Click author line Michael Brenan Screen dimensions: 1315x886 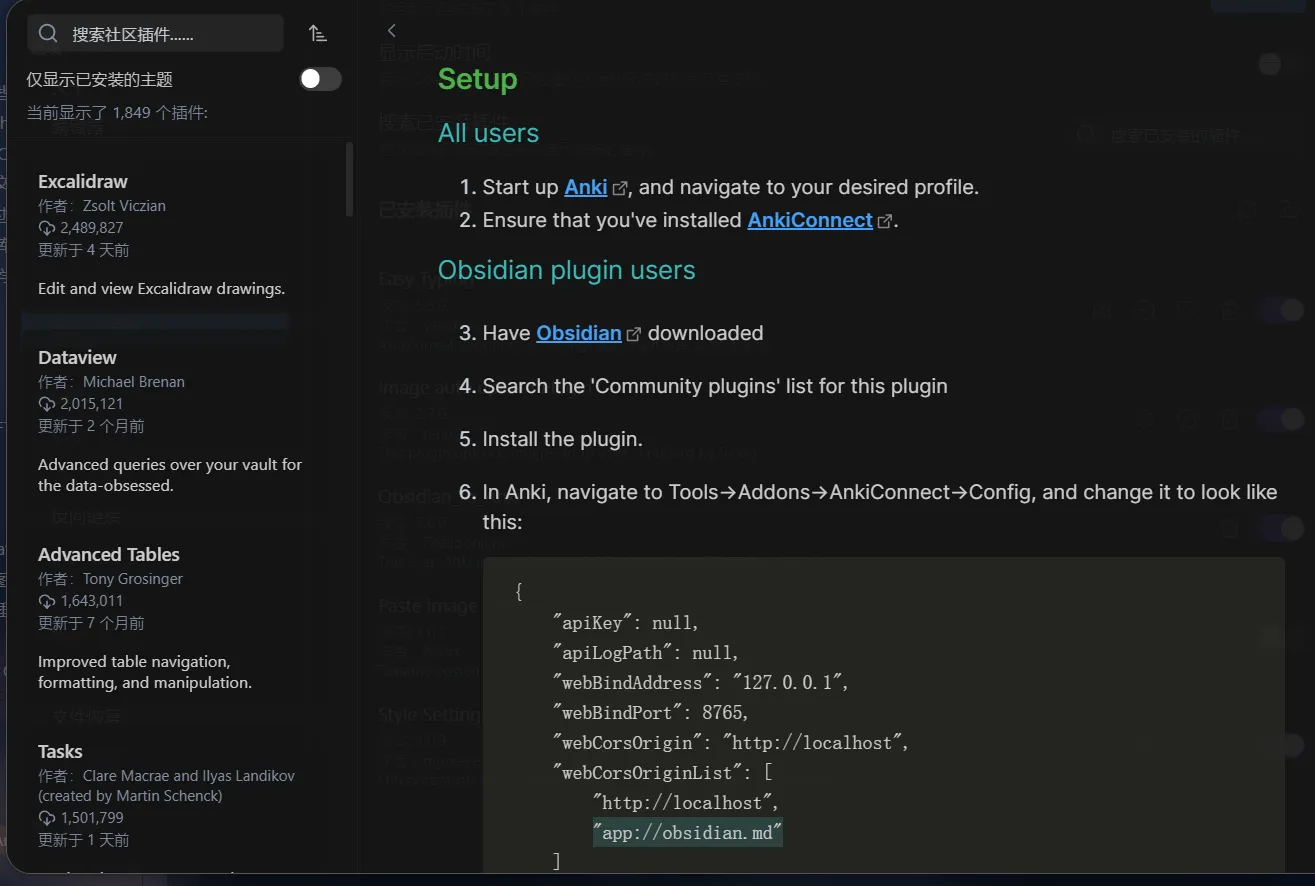(x=111, y=381)
